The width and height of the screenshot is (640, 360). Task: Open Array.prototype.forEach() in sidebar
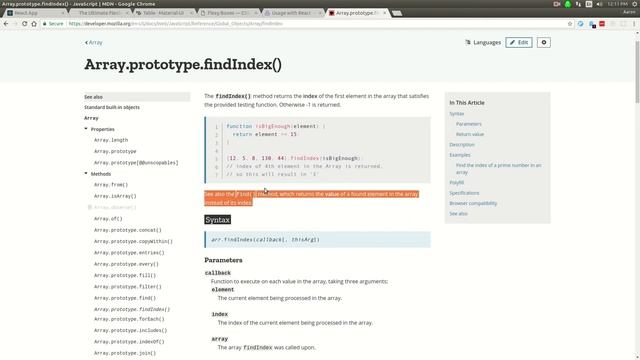pyautogui.click(x=129, y=319)
